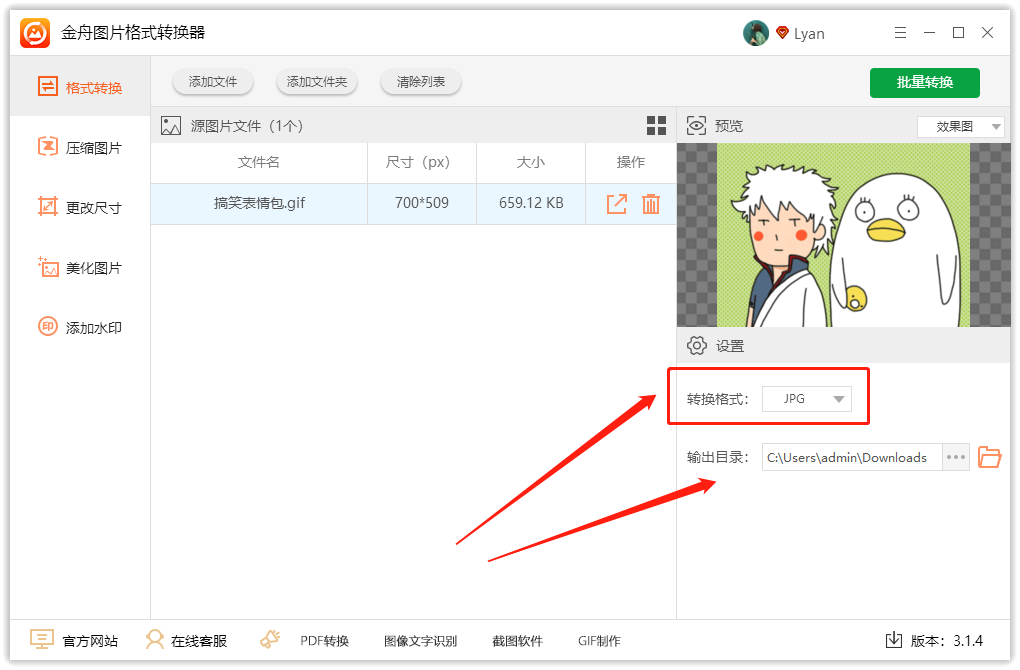
Task: Browse output path with the ... button
Action: [956, 457]
